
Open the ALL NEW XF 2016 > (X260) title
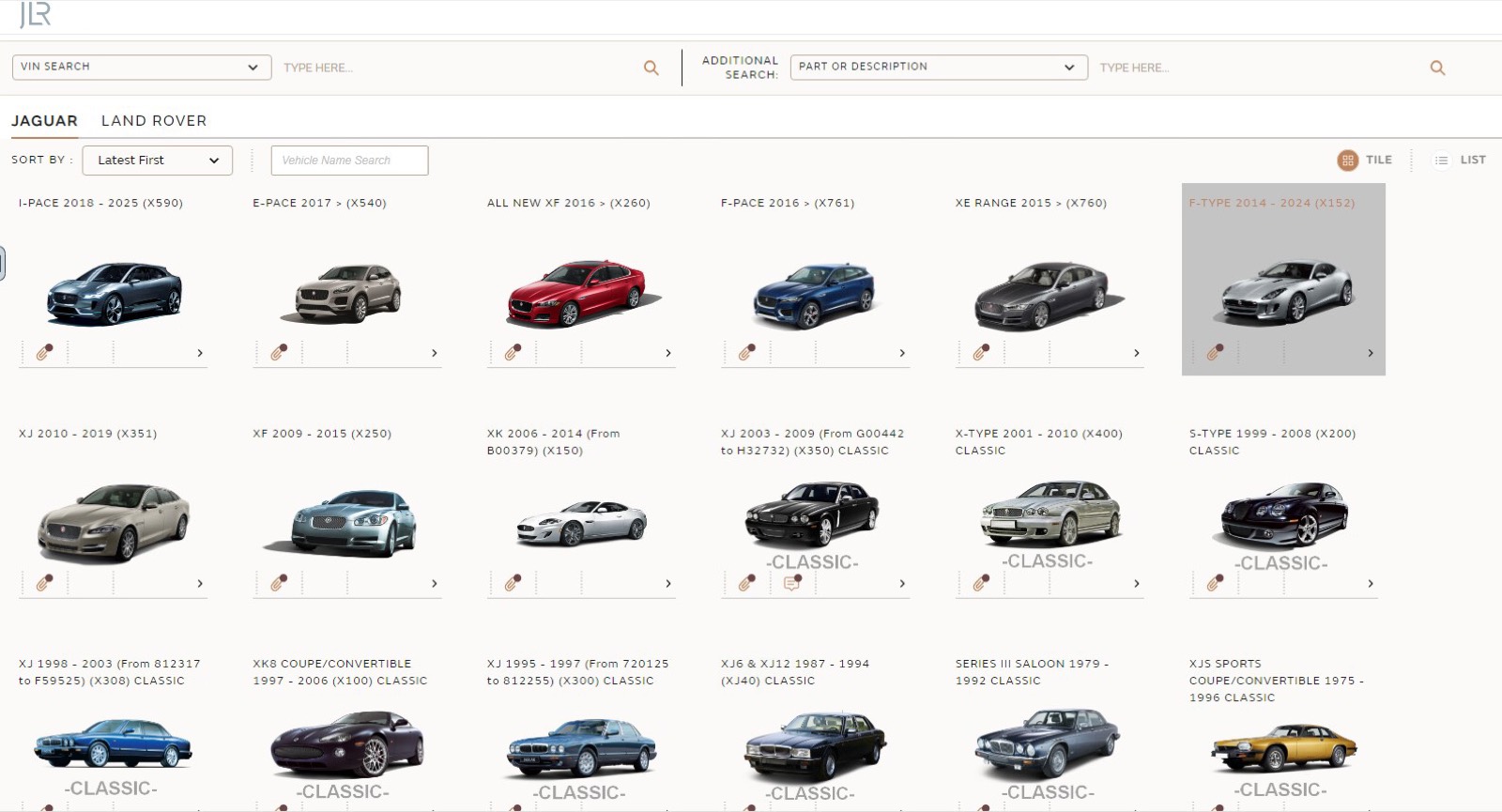pos(568,203)
